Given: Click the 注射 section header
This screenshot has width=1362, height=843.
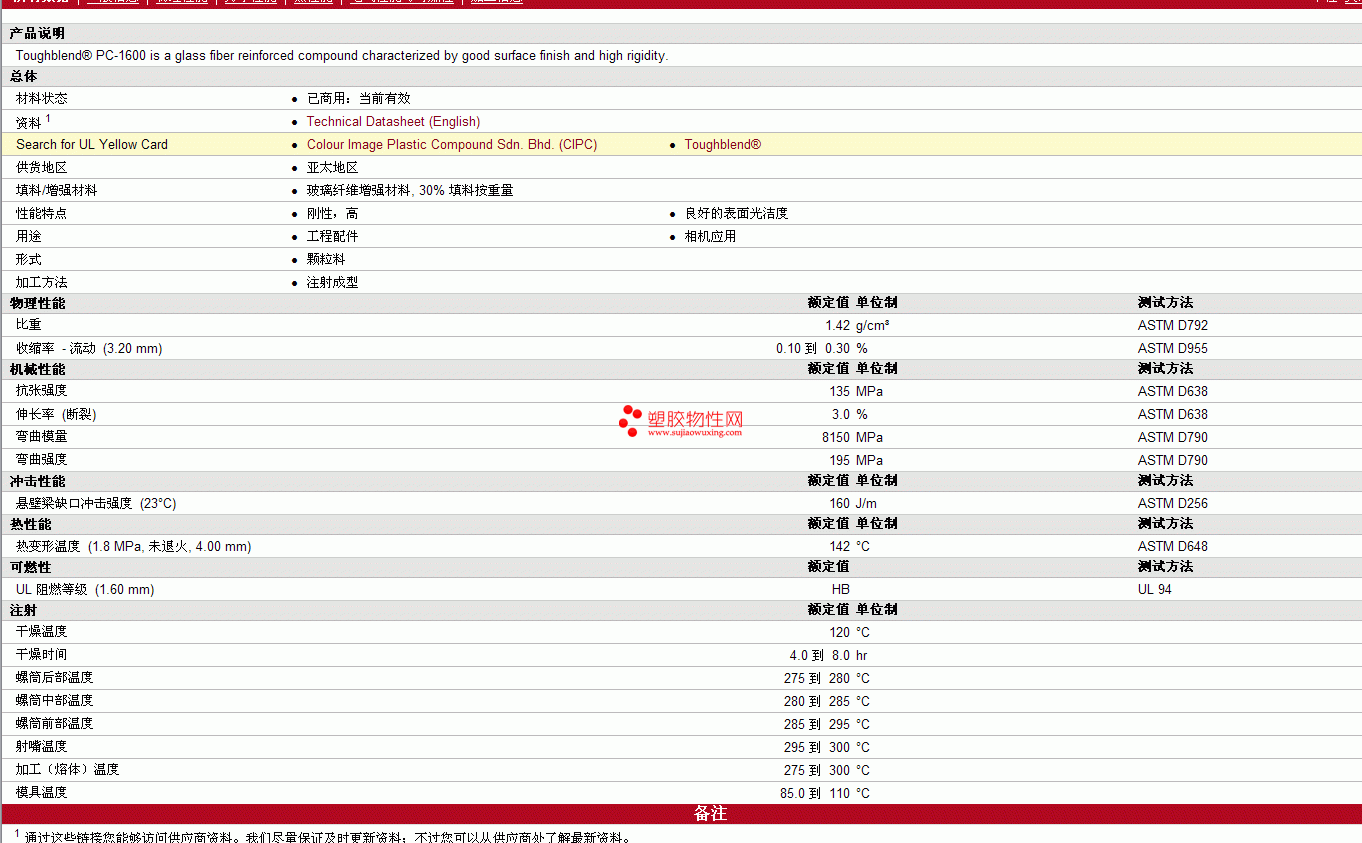Looking at the screenshot, I should click(24, 610).
